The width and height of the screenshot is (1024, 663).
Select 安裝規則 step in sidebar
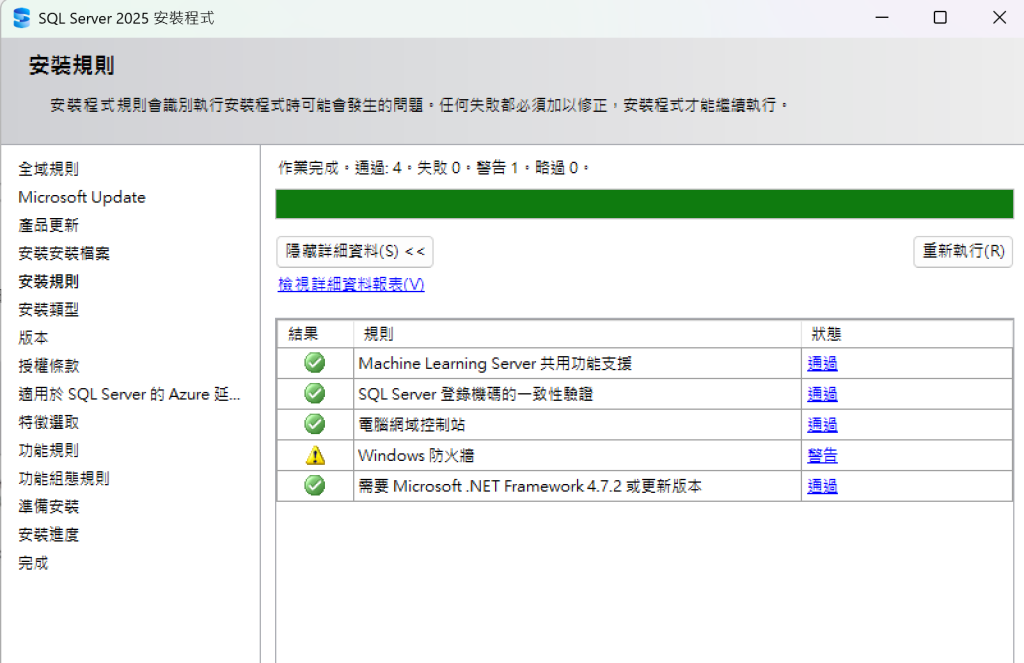(48, 282)
